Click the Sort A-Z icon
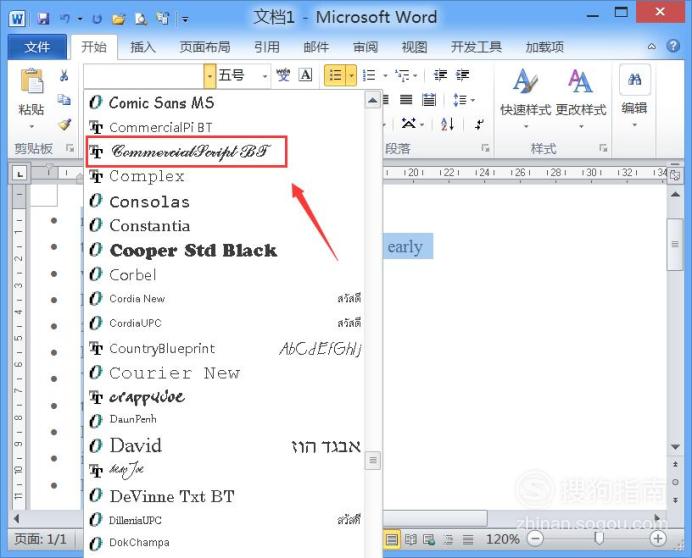The height and width of the screenshot is (558, 692). [447, 124]
